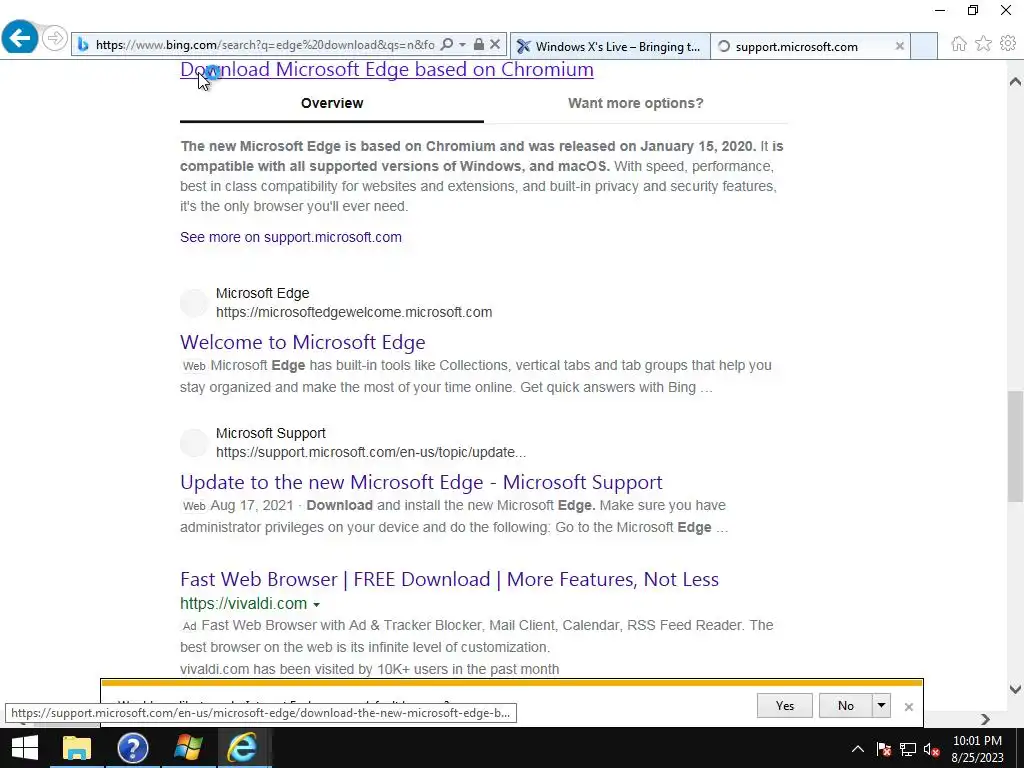This screenshot has width=1024, height=768.
Task: Click the muted volume tray icon
Action: tap(932, 749)
